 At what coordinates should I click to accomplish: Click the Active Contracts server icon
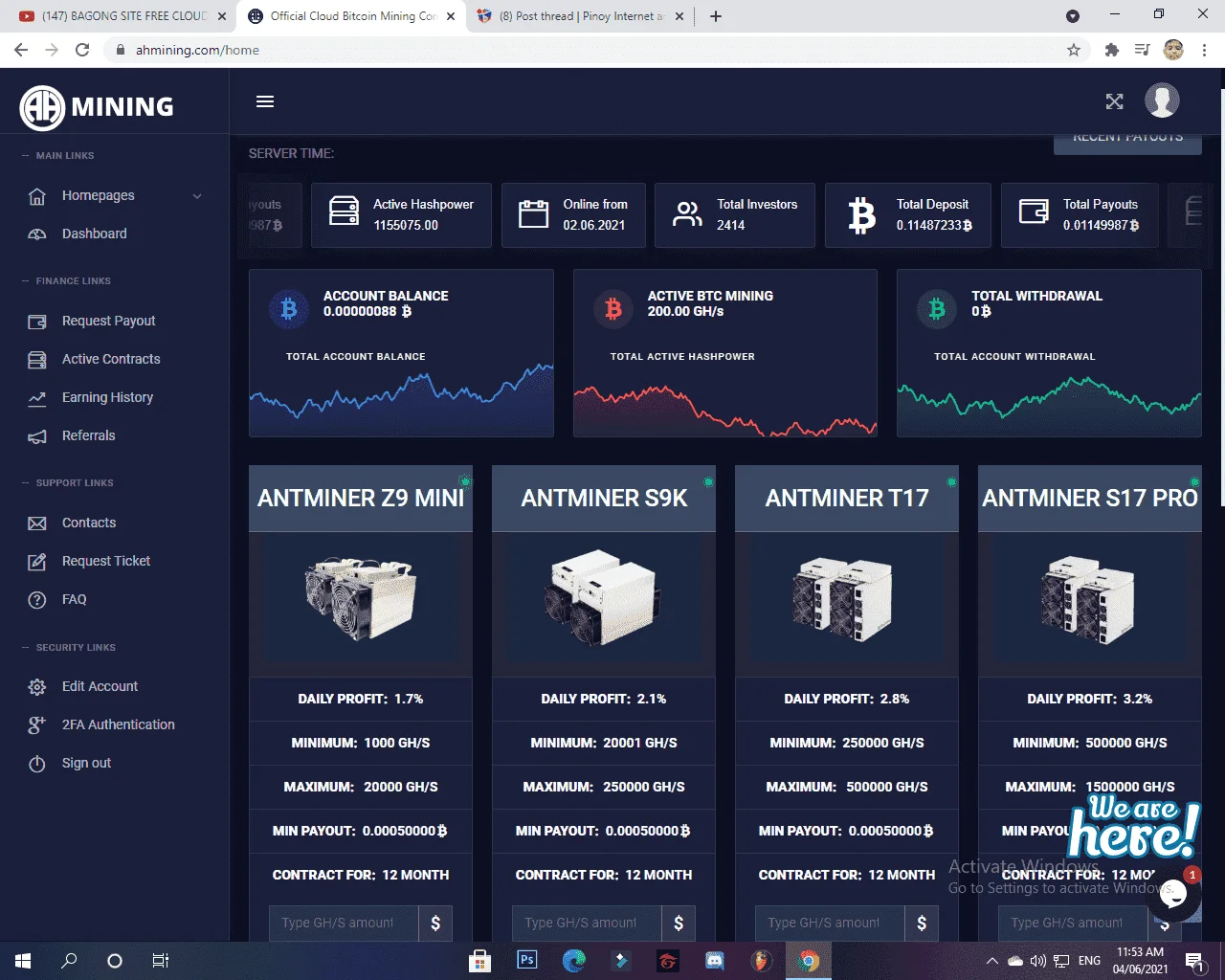point(37,360)
